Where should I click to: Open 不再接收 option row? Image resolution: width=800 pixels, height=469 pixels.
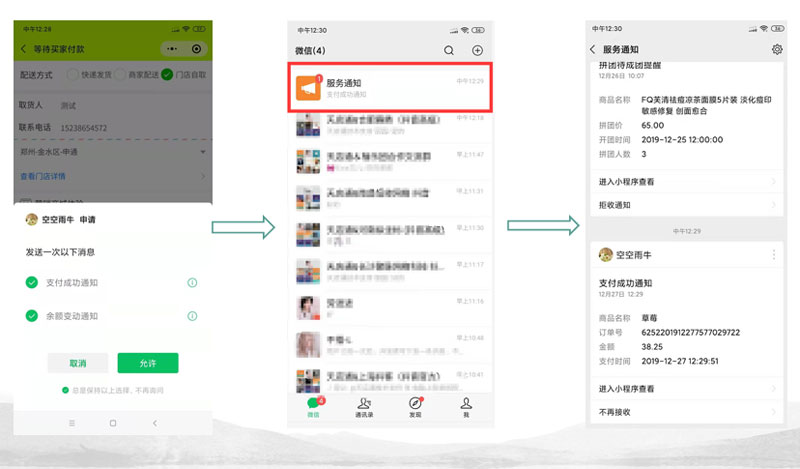687,412
